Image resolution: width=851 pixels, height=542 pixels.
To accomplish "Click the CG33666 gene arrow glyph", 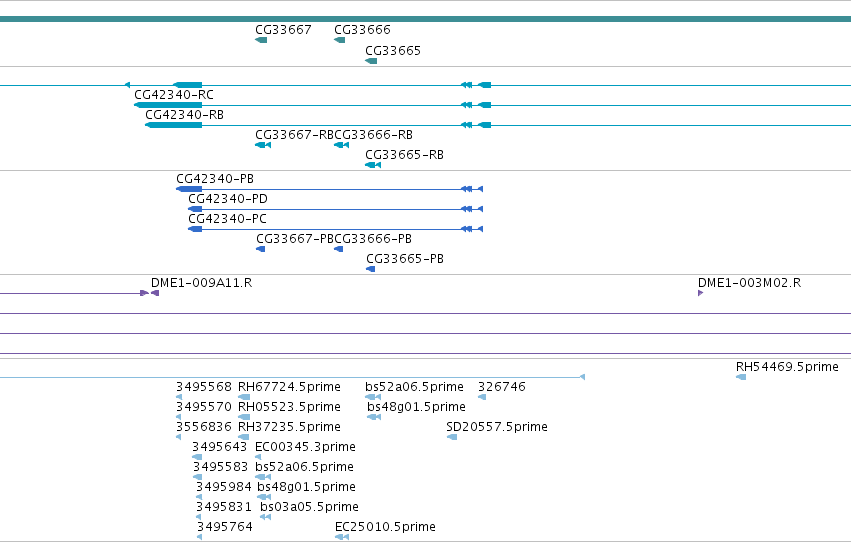I will [340, 40].
